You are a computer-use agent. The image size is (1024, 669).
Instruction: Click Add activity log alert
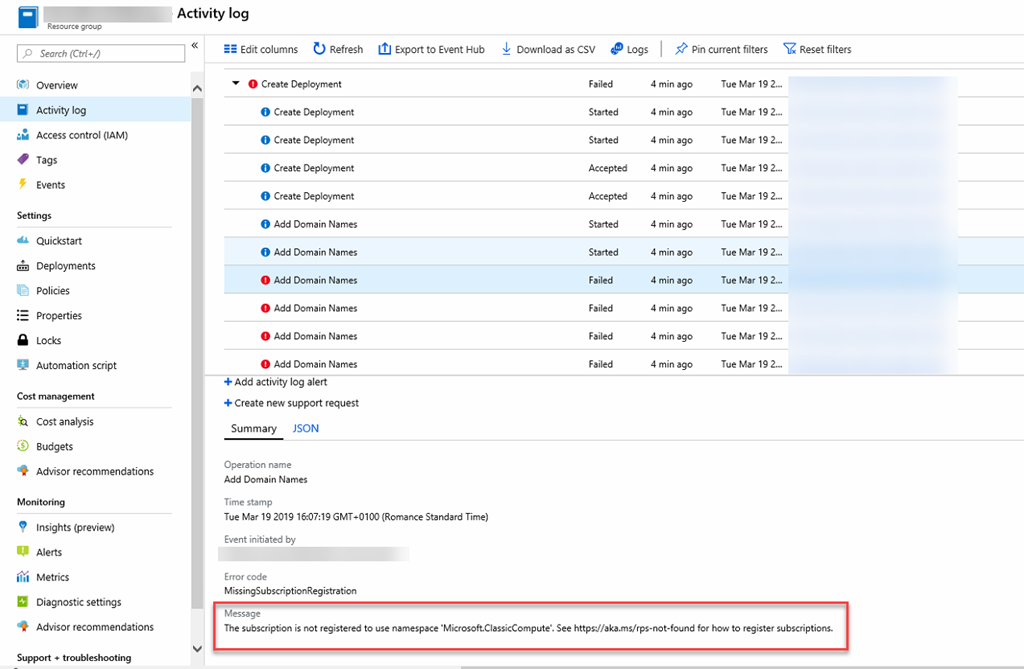275,382
